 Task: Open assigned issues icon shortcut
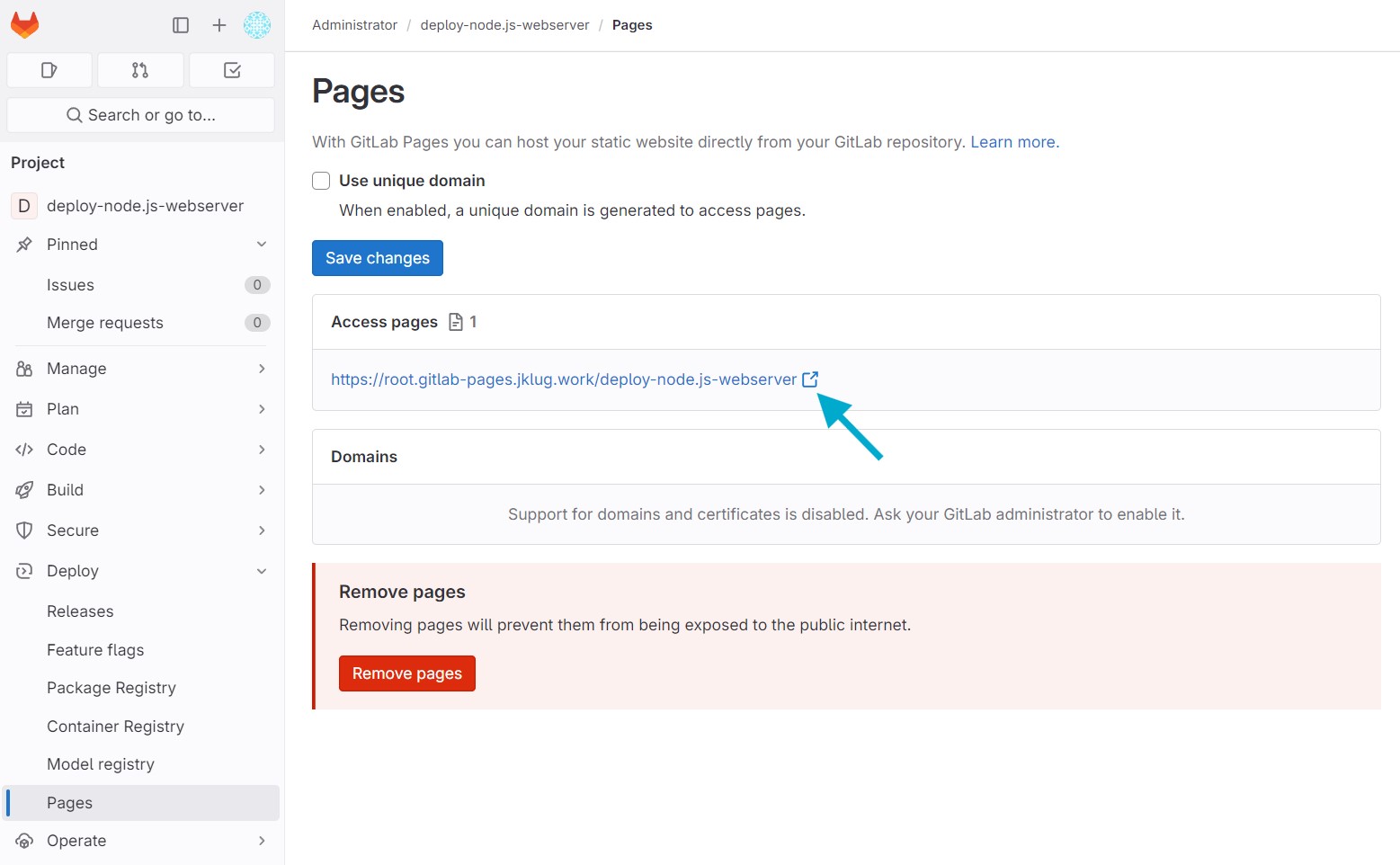(49, 70)
